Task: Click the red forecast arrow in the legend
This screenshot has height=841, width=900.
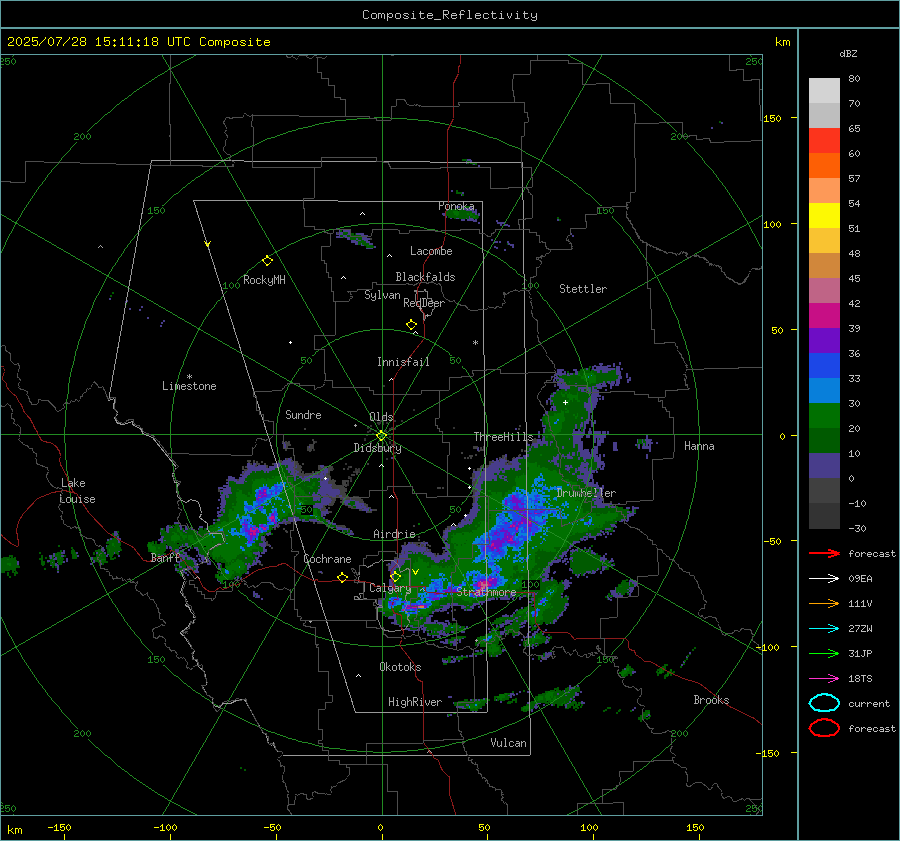Action: (824, 553)
